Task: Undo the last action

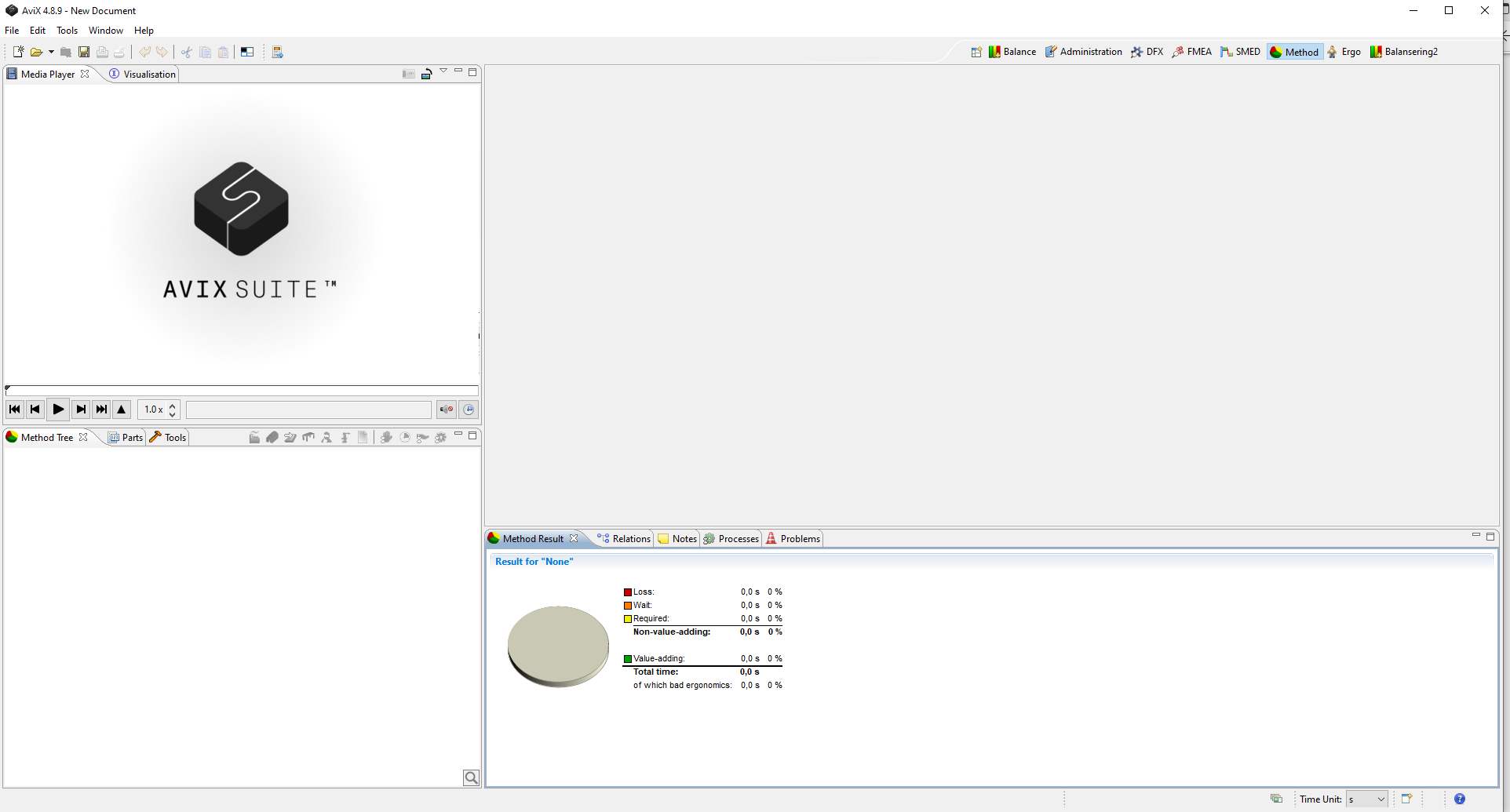Action: click(144, 52)
